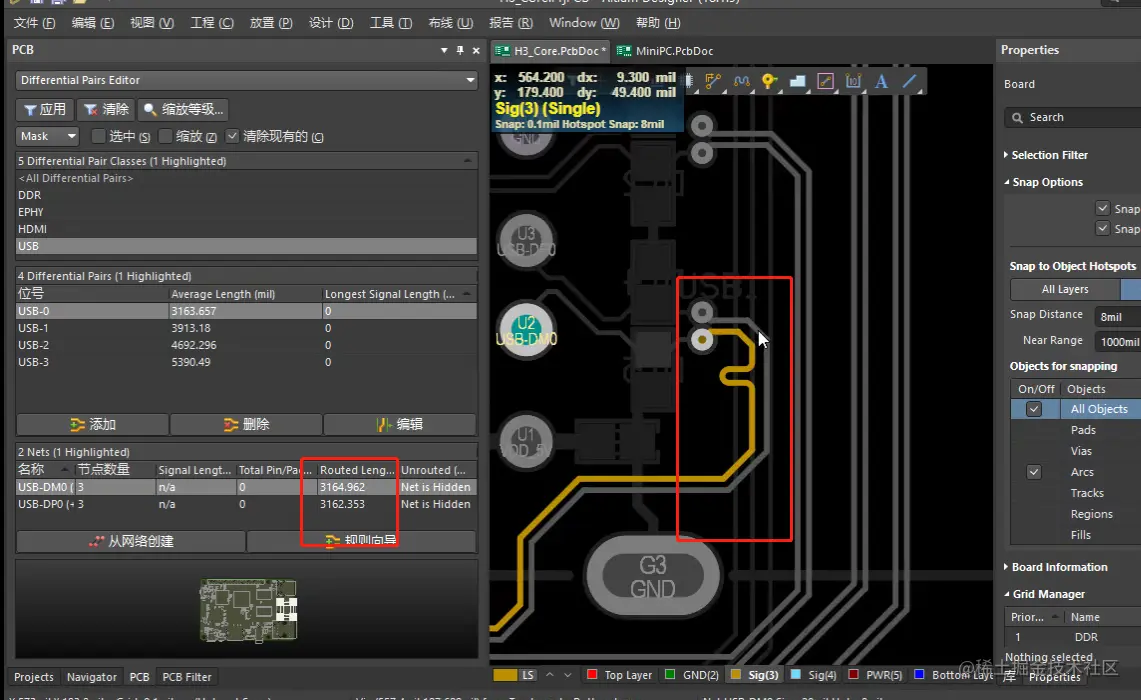1141x700 pixels.
Task: Click current layer color swatch
Action: (505, 675)
